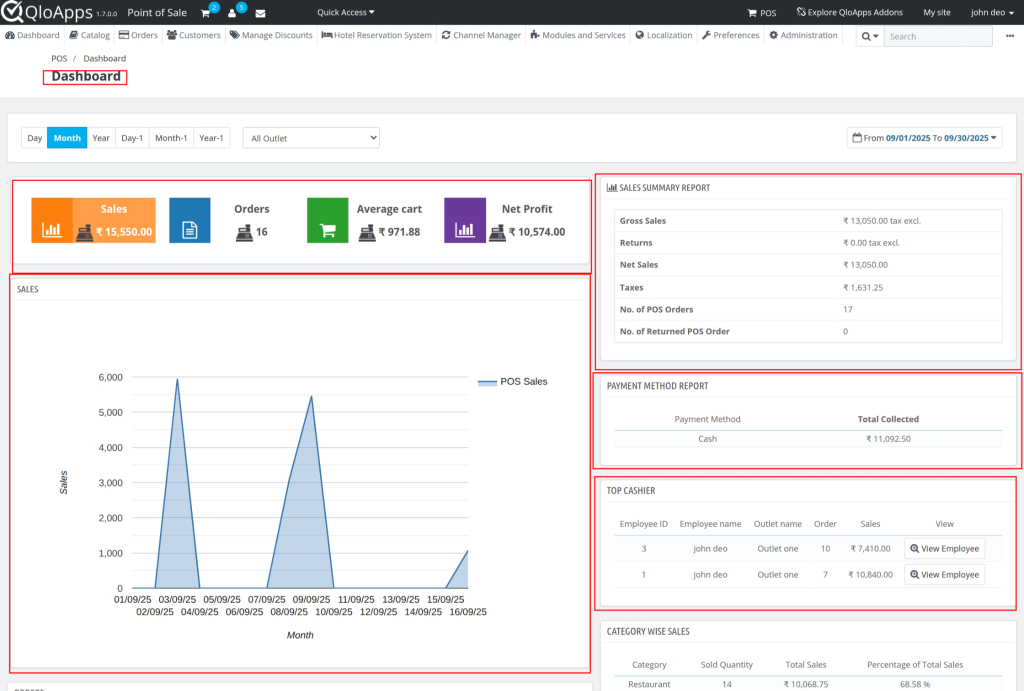Image resolution: width=1024 pixels, height=691 pixels.
Task: Select the Month-1 period filter
Action: point(171,138)
